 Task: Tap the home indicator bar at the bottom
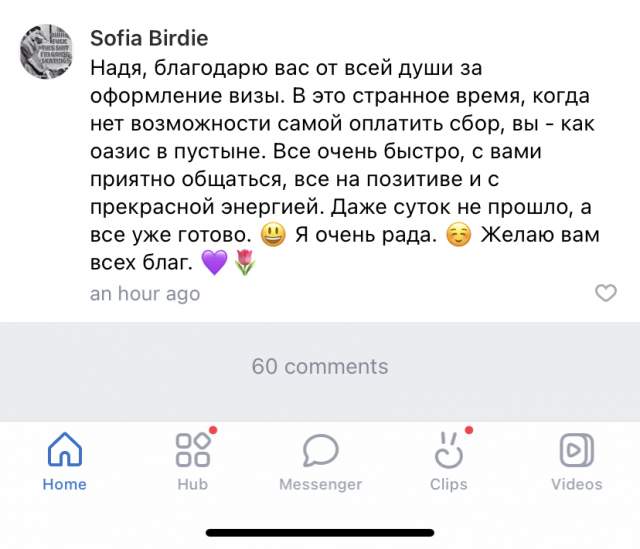tap(320, 534)
